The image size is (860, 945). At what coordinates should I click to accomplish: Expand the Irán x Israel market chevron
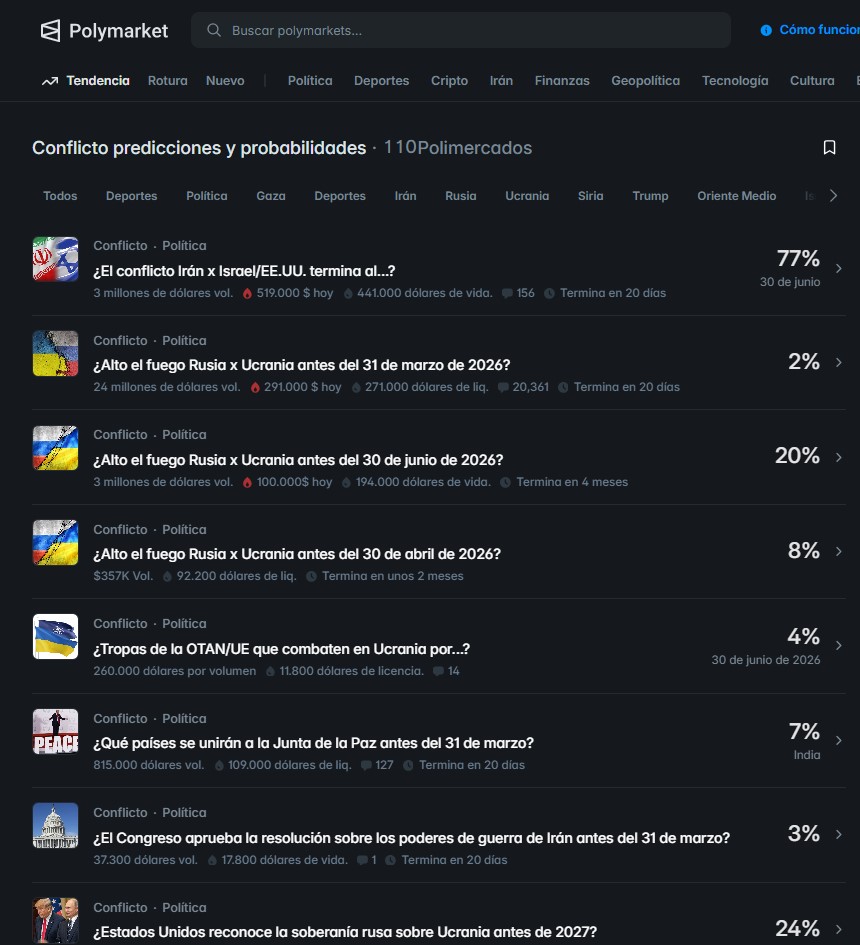[x=838, y=268]
